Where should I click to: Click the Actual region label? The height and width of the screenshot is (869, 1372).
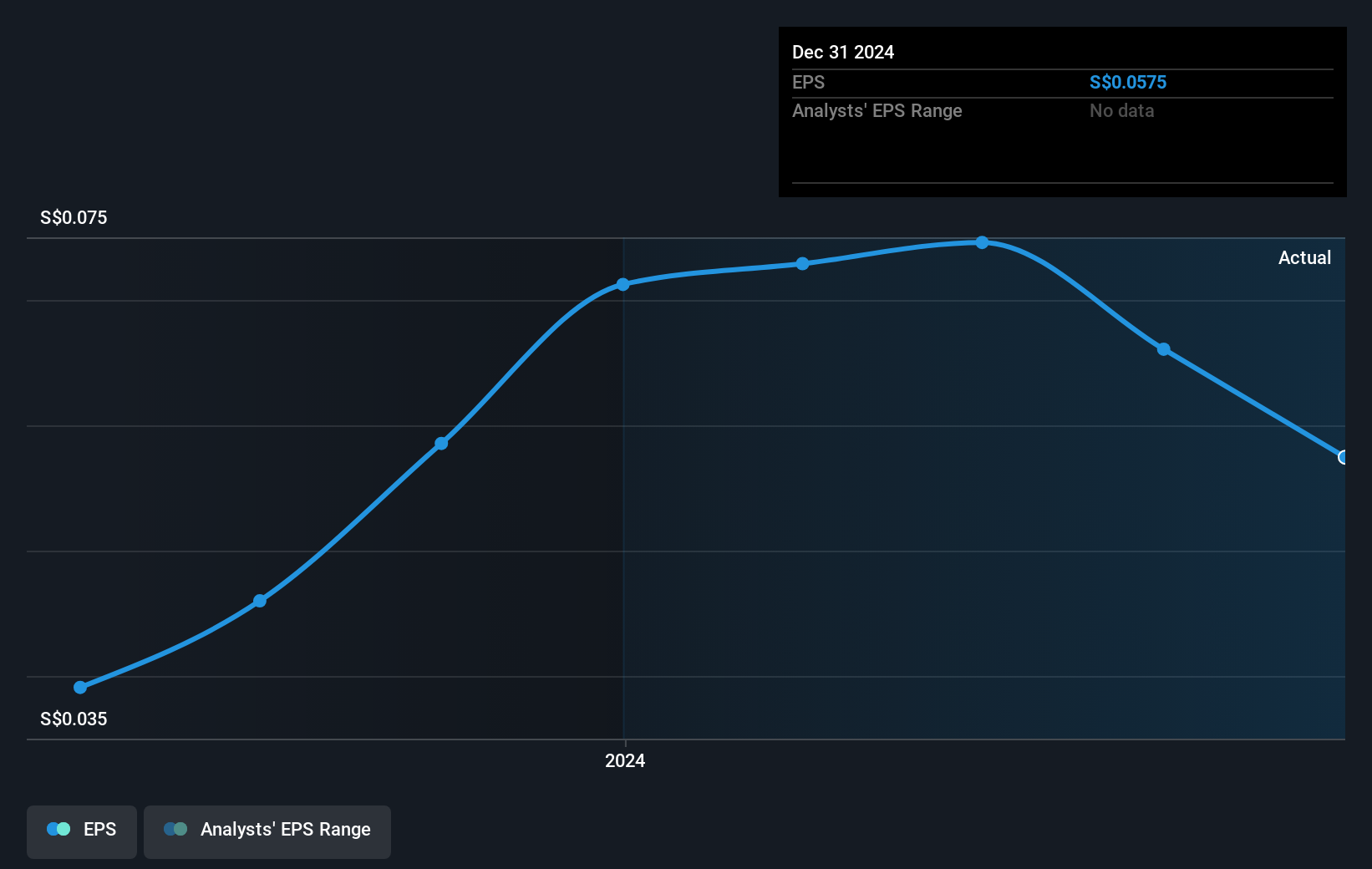tap(1304, 257)
